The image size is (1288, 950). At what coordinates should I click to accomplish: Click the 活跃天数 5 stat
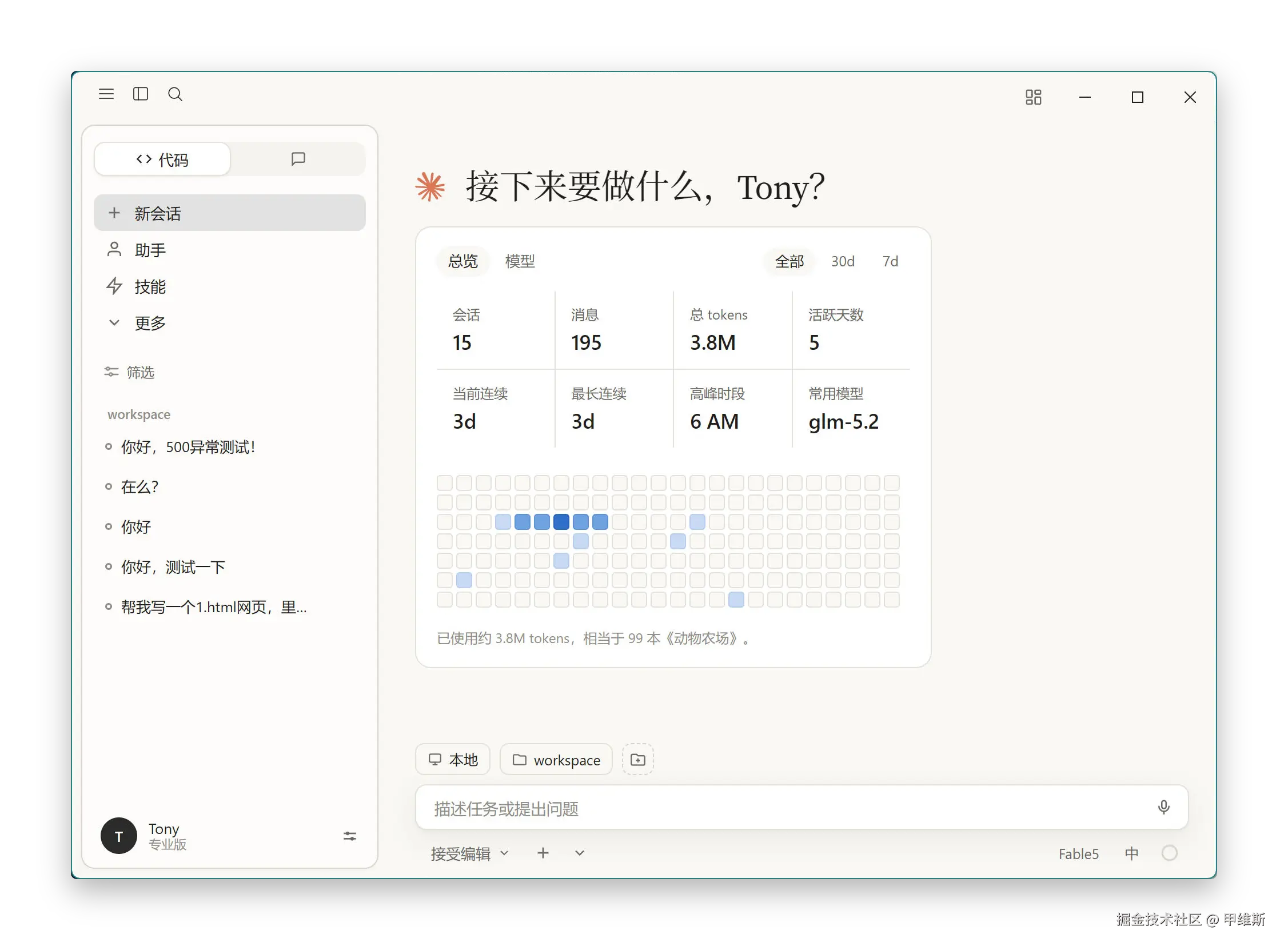tap(852, 330)
